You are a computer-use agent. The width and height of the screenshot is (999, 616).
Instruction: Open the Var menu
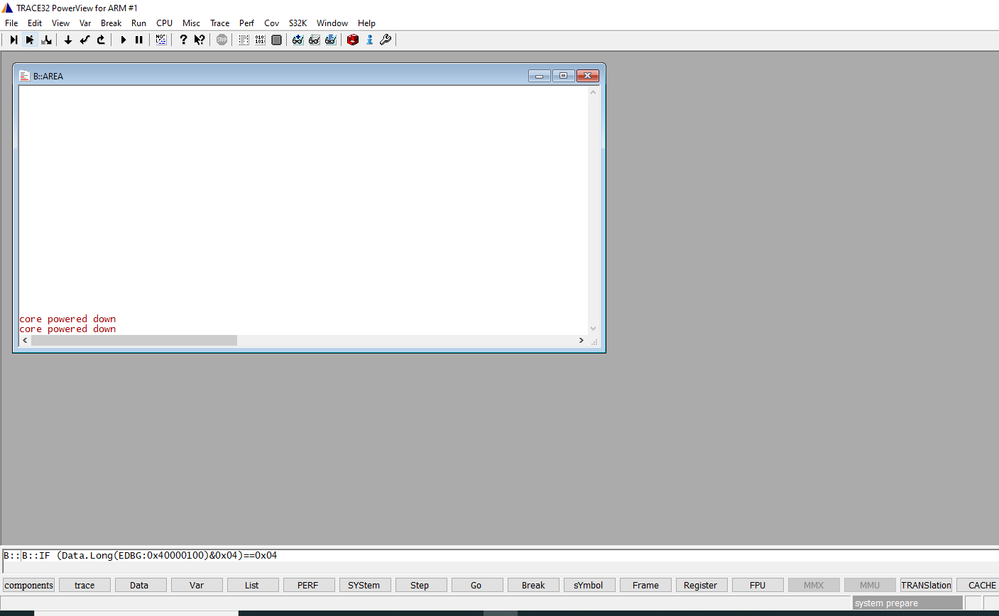click(x=85, y=23)
